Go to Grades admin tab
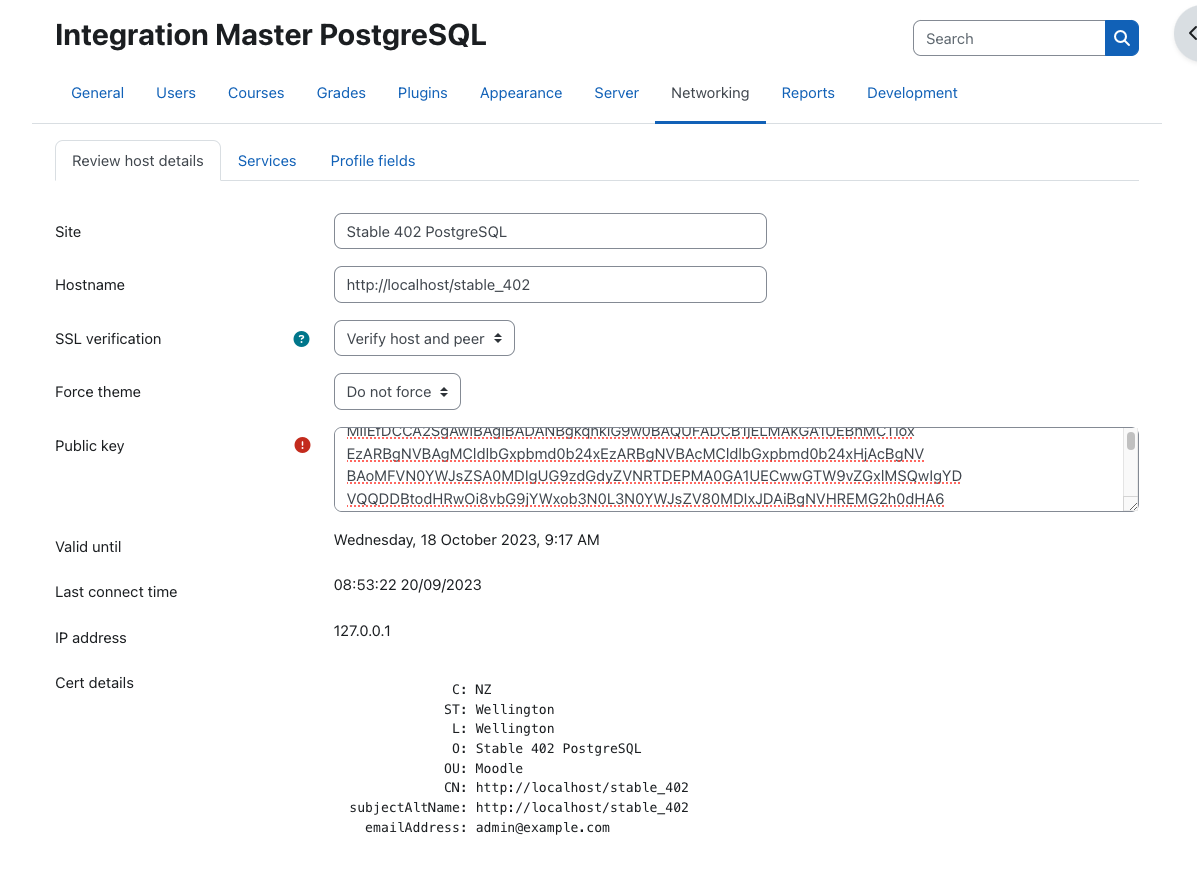 341,93
